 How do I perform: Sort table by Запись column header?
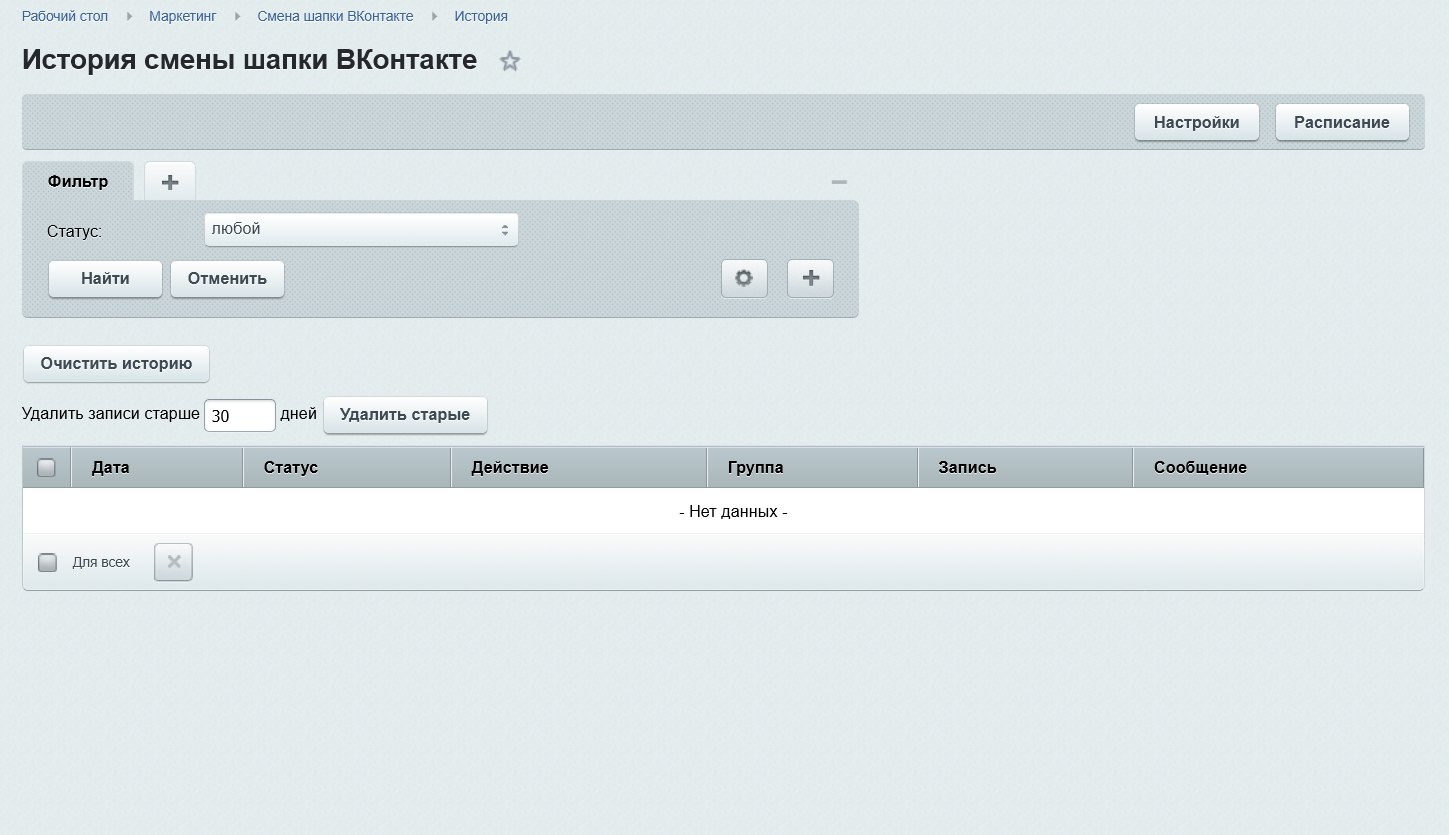[x=1025, y=467]
